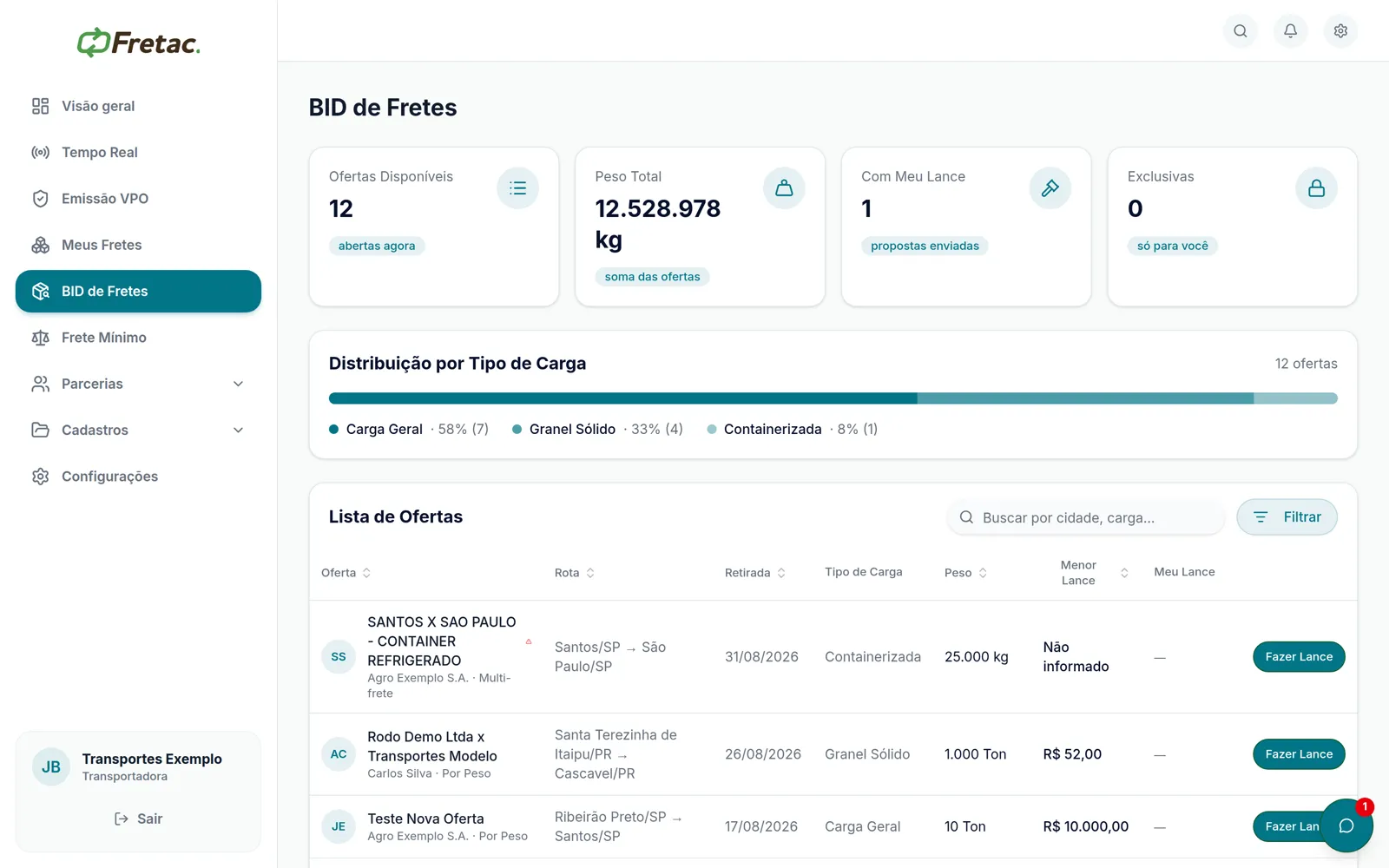Click Fazer Lance for Santos container offer
The height and width of the screenshot is (868, 1389).
(1299, 657)
